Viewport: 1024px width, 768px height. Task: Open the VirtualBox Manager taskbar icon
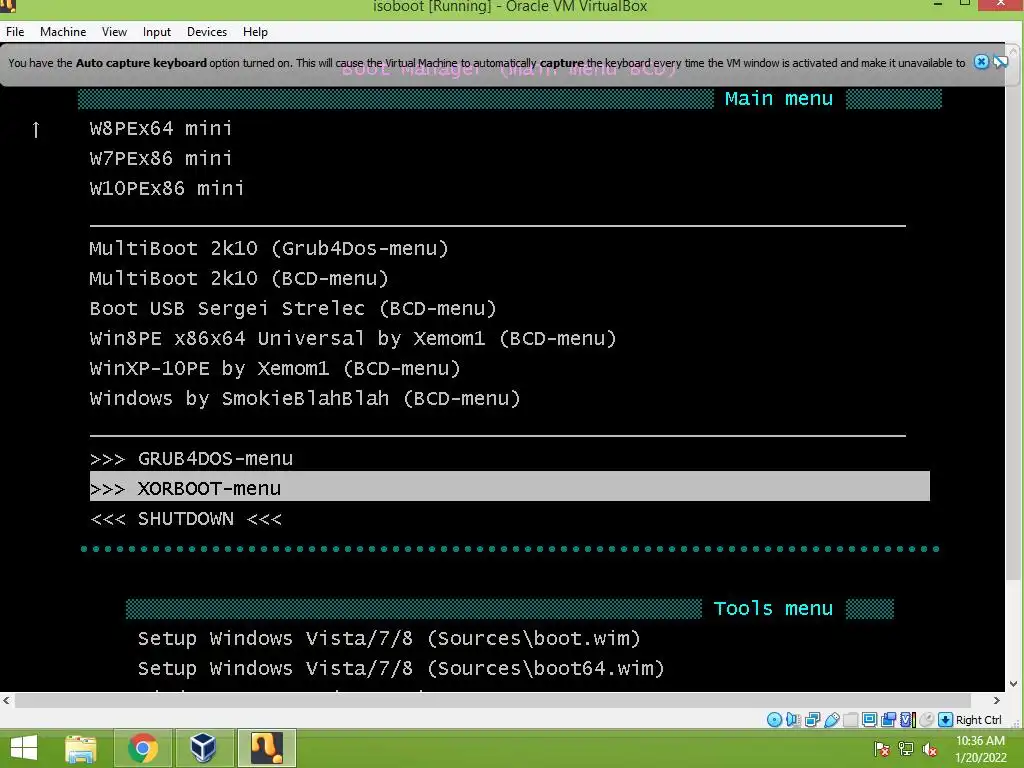(x=203, y=748)
